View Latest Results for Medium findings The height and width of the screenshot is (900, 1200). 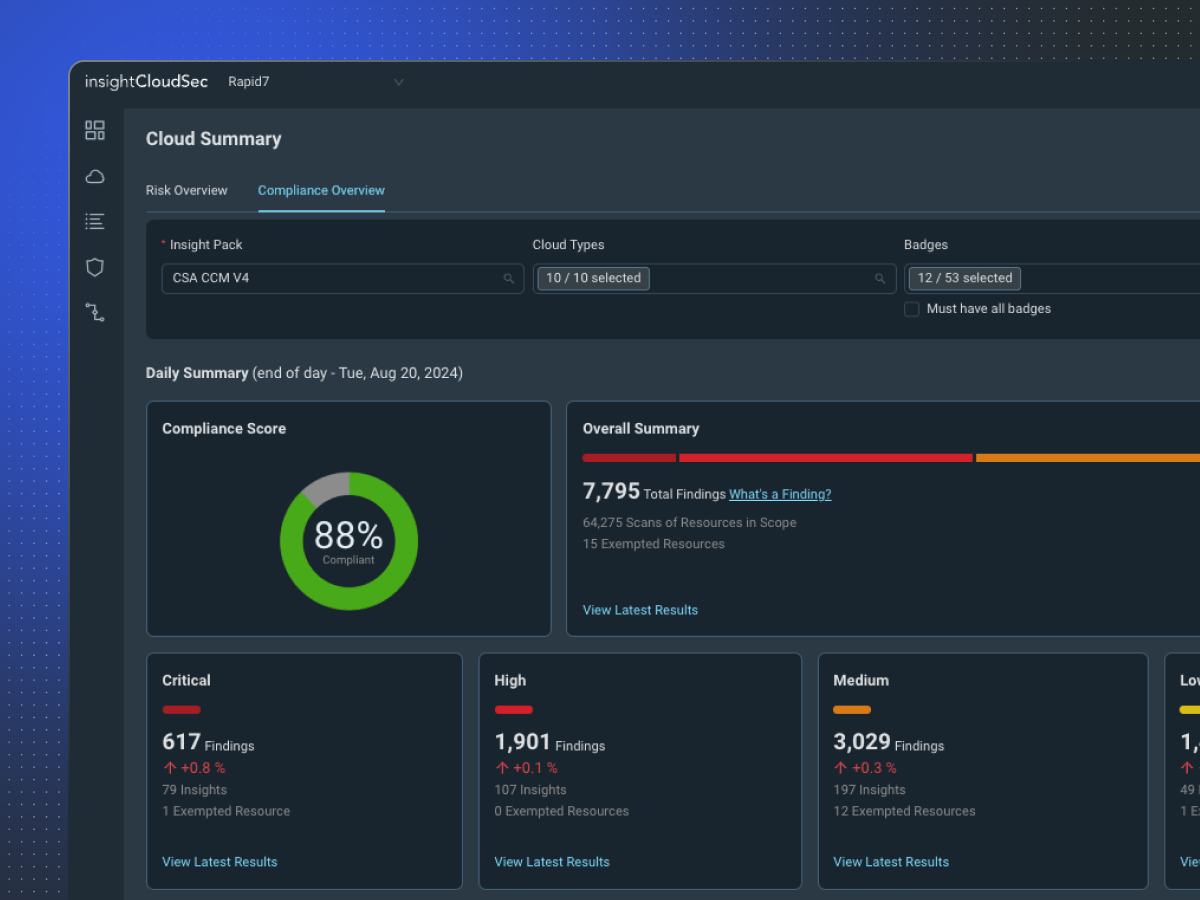[x=891, y=862]
